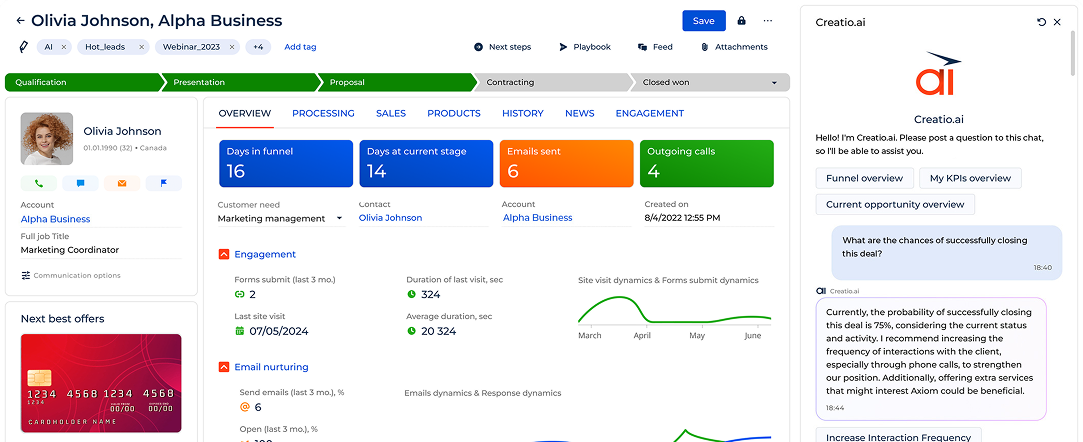Click the blue chat message icon

tap(80, 184)
